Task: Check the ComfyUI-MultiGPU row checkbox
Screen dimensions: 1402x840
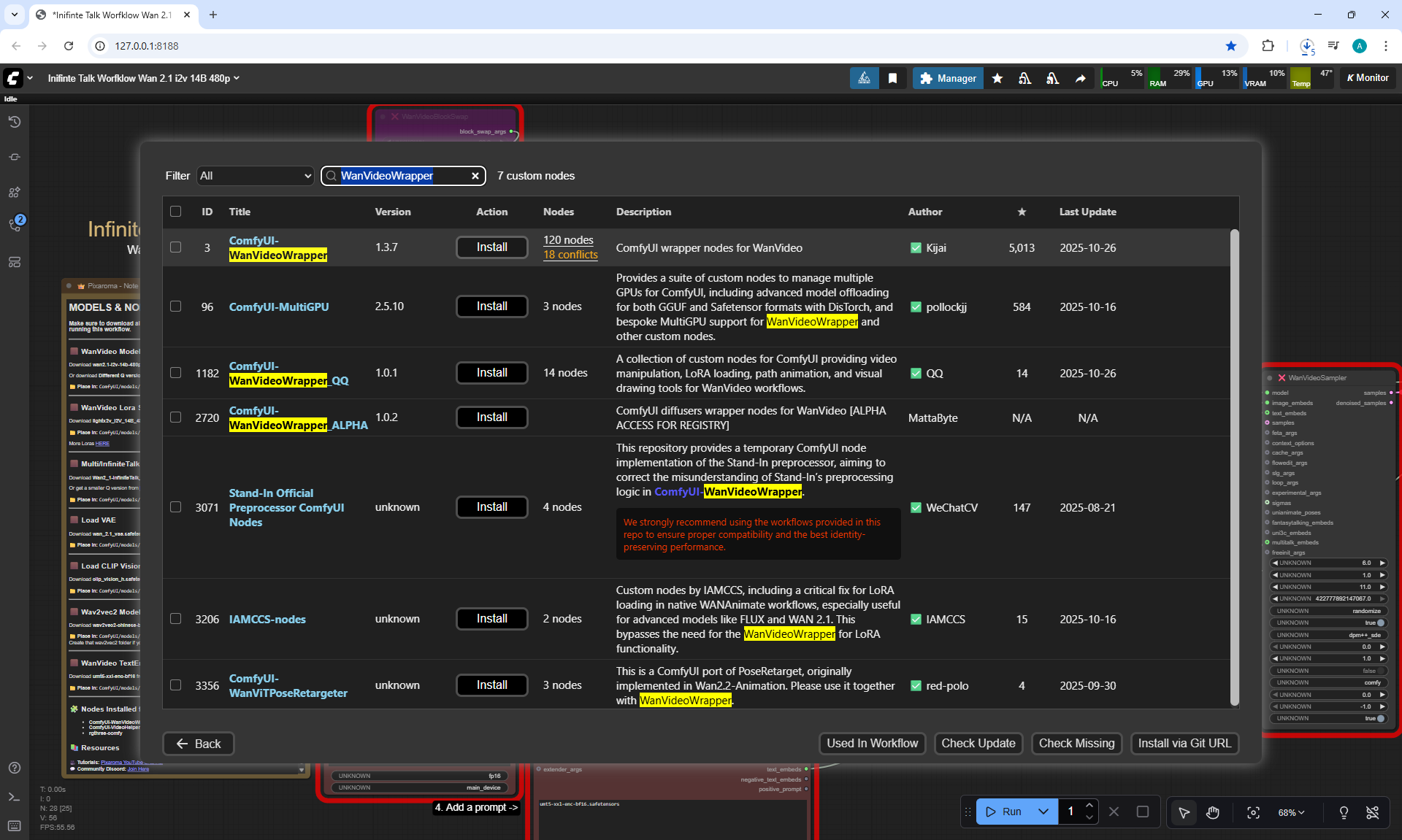Action: (x=176, y=307)
